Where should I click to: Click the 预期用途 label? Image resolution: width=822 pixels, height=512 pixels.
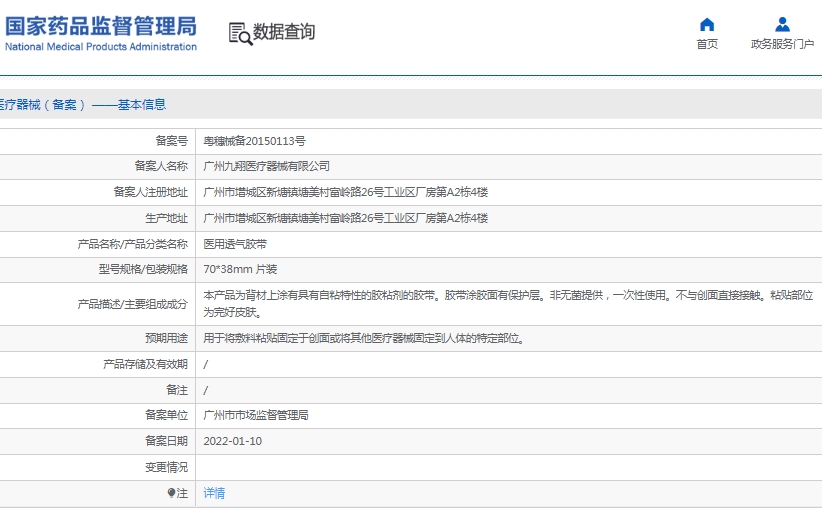[x=166, y=339]
